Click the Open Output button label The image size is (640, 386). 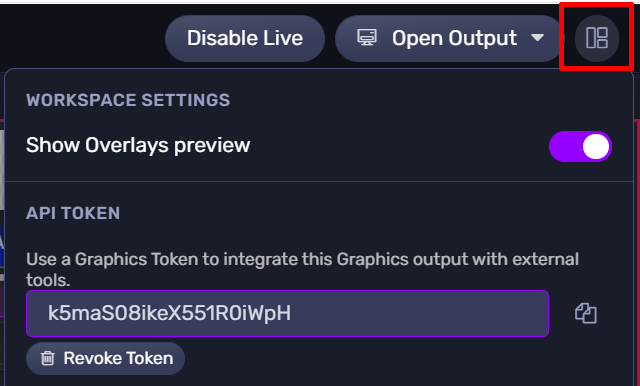click(x=454, y=38)
